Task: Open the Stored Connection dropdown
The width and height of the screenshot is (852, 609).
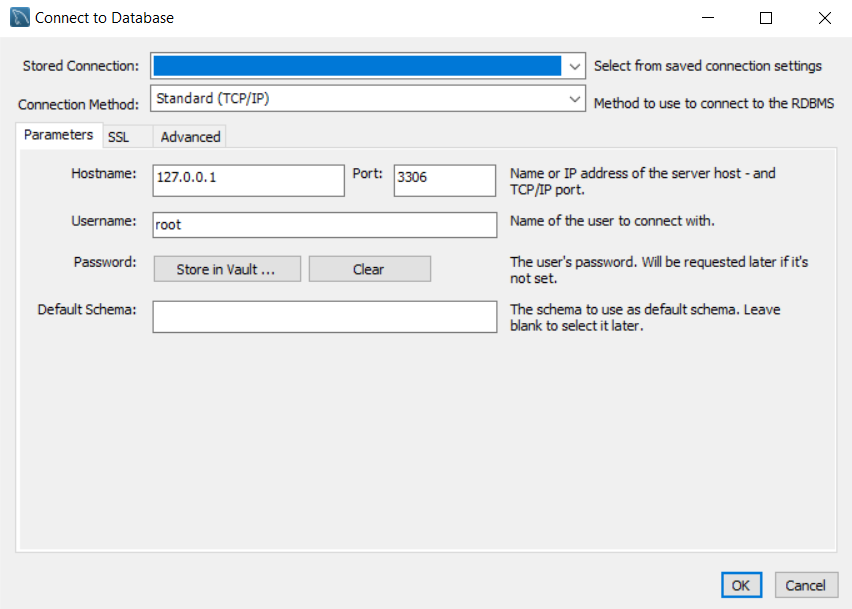Action: pyautogui.click(x=360, y=65)
